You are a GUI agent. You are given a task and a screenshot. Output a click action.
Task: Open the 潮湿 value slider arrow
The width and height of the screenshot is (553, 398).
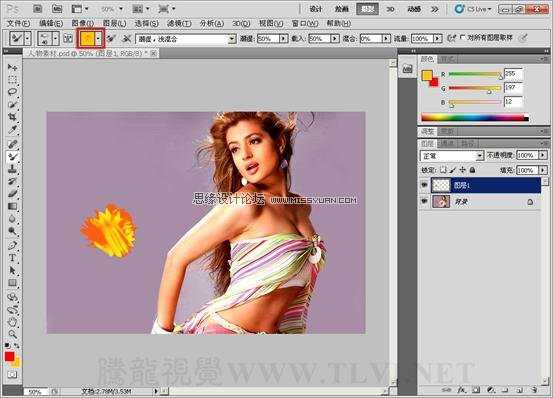(x=283, y=38)
